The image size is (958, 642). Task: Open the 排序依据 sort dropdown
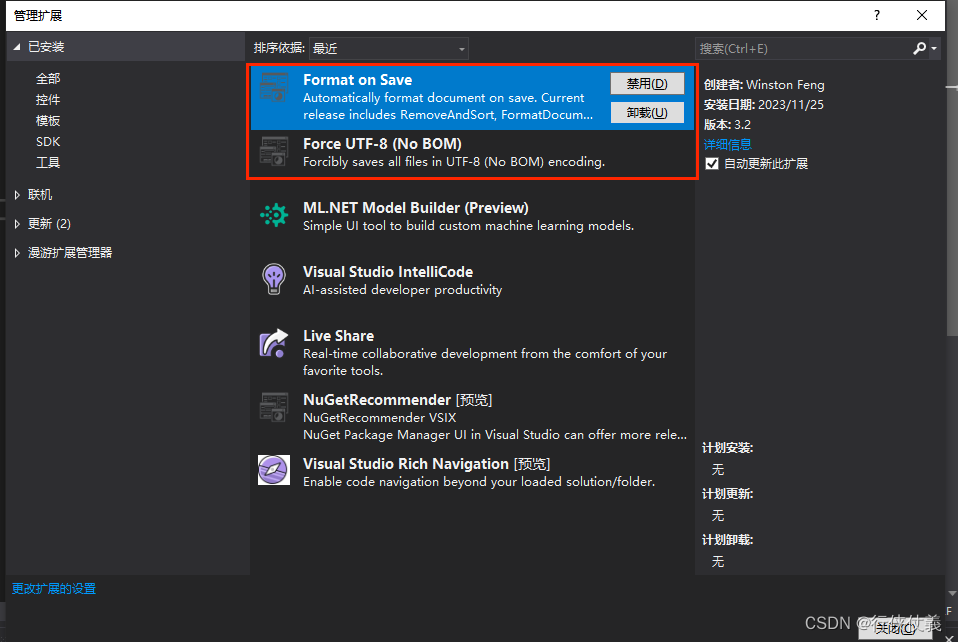[389, 48]
